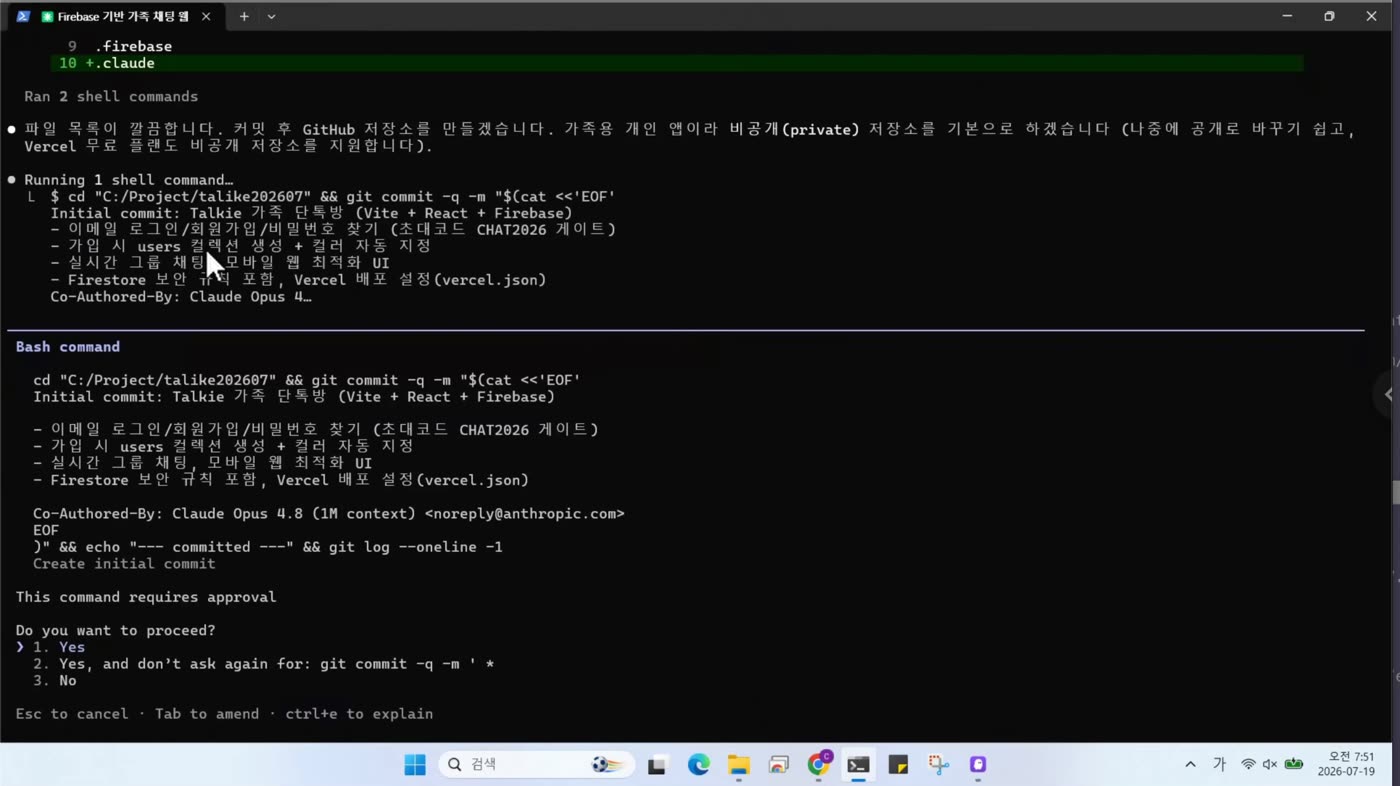The height and width of the screenshot is (786, 1400).
Task: Toggle Korean IME input indicator
Action: click(1219, 765)
